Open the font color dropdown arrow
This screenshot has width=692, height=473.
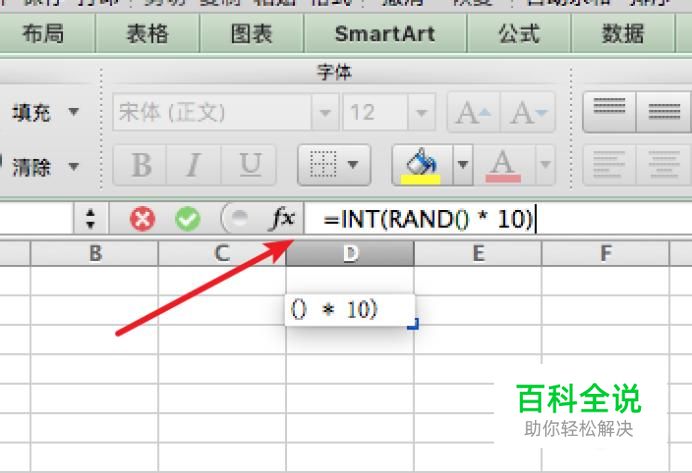545,165
